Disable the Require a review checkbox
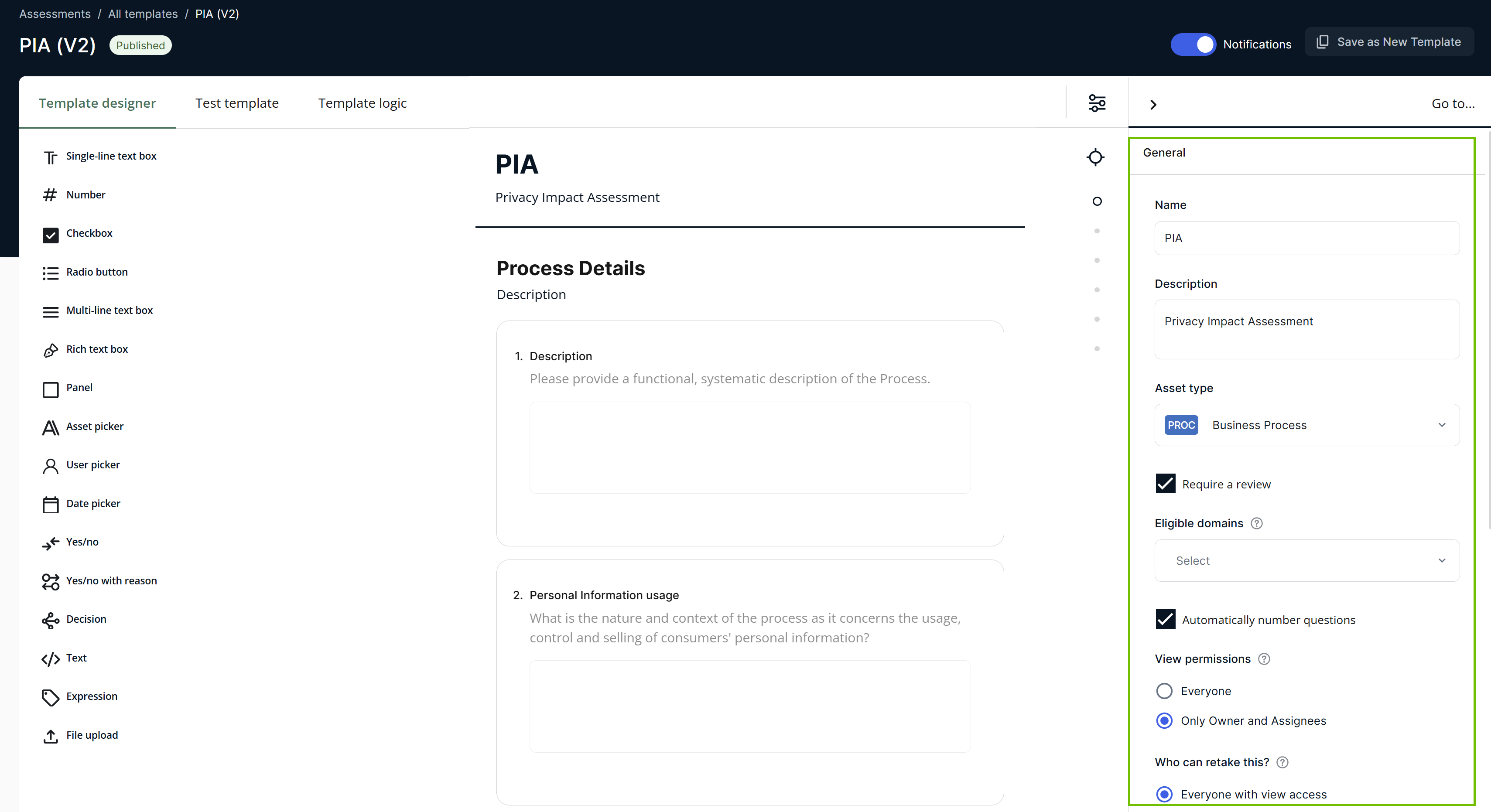 [x=1165, y=484]
